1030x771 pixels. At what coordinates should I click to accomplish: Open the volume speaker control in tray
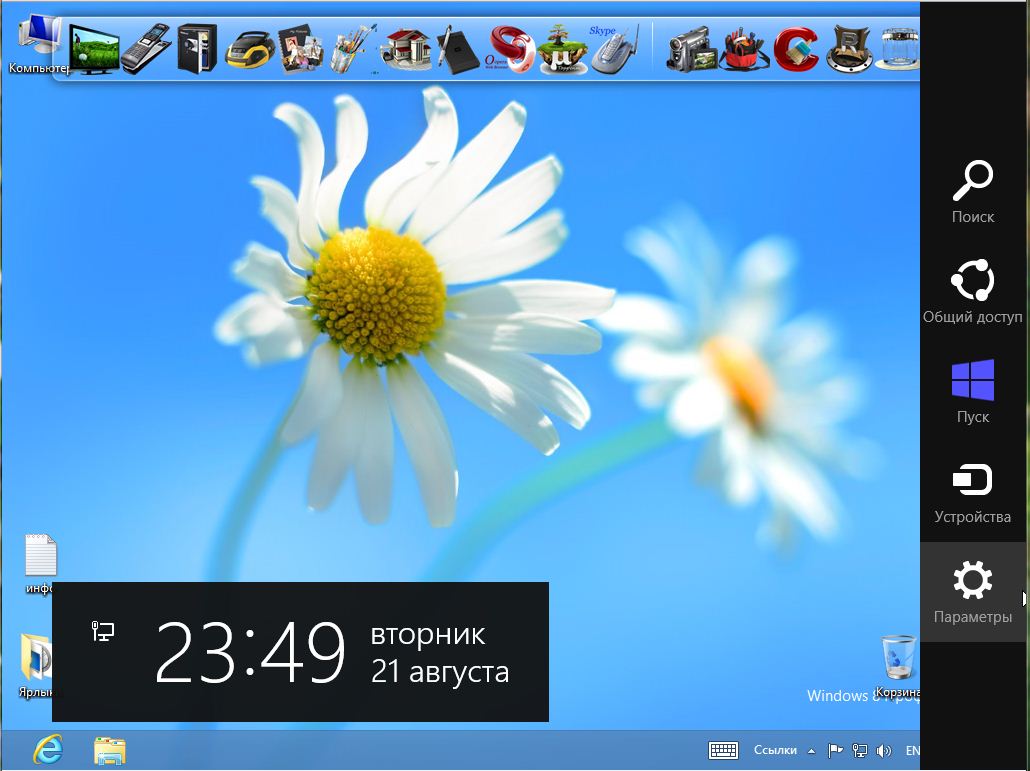coord(883,751)
